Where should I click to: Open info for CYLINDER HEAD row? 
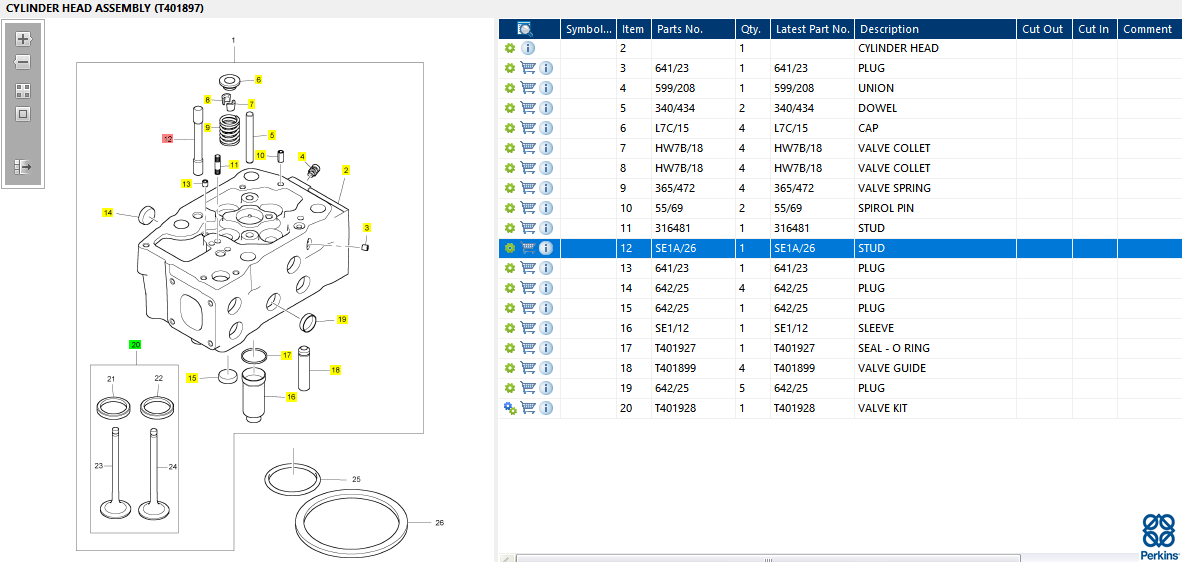(528, 48)
